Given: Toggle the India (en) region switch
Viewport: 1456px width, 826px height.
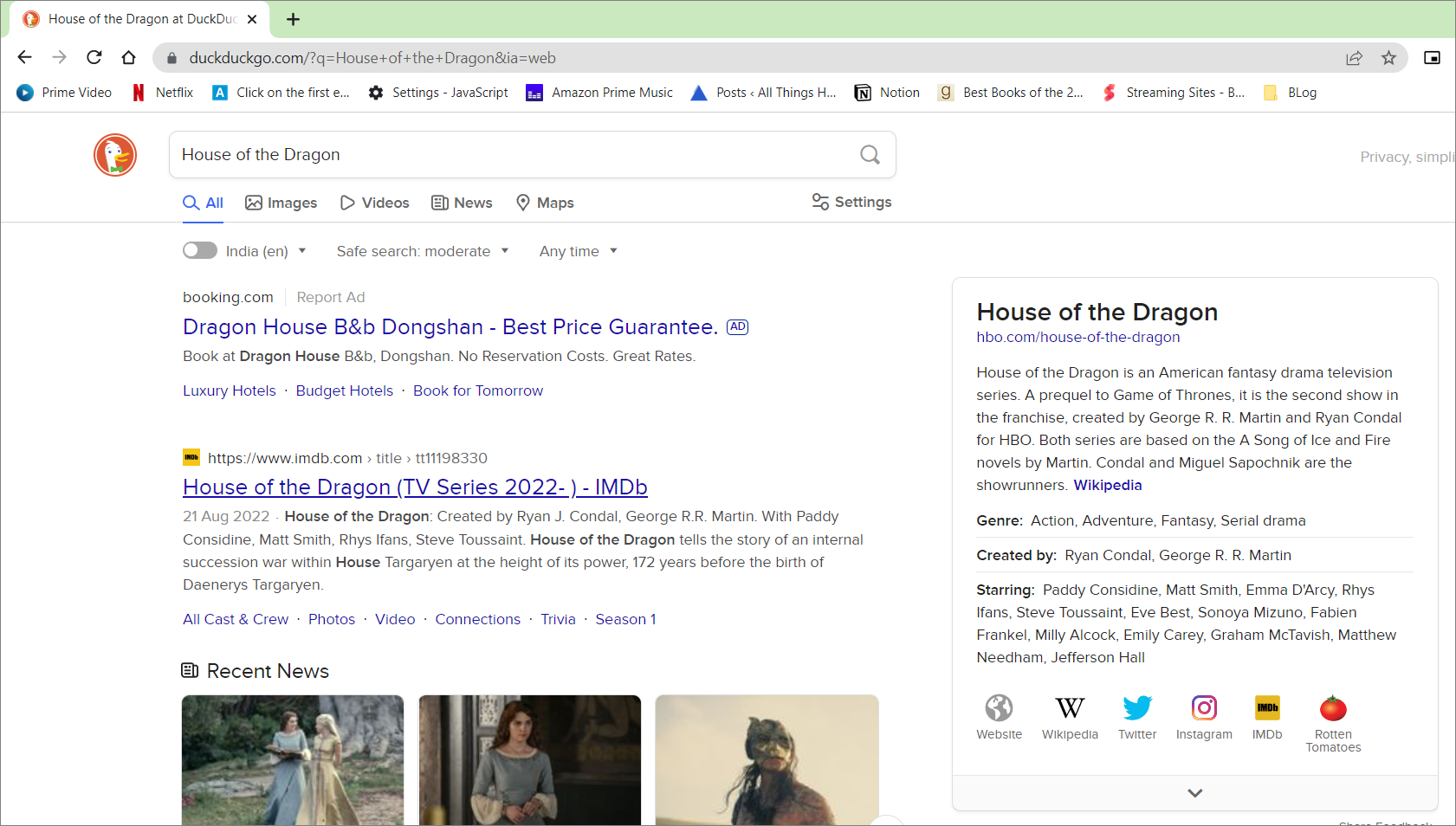Looking at the screenshot, I should coord(200,250).
